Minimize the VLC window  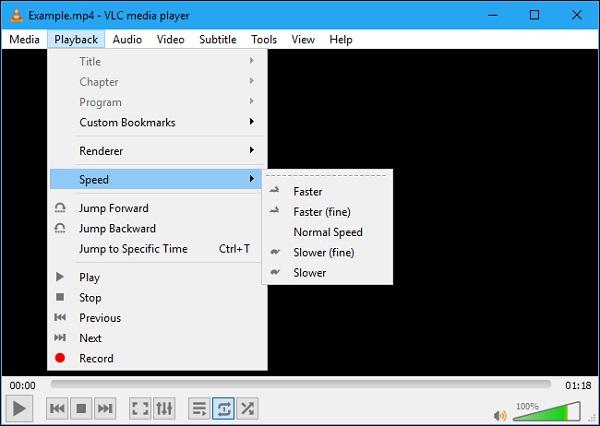coord(493,15)
